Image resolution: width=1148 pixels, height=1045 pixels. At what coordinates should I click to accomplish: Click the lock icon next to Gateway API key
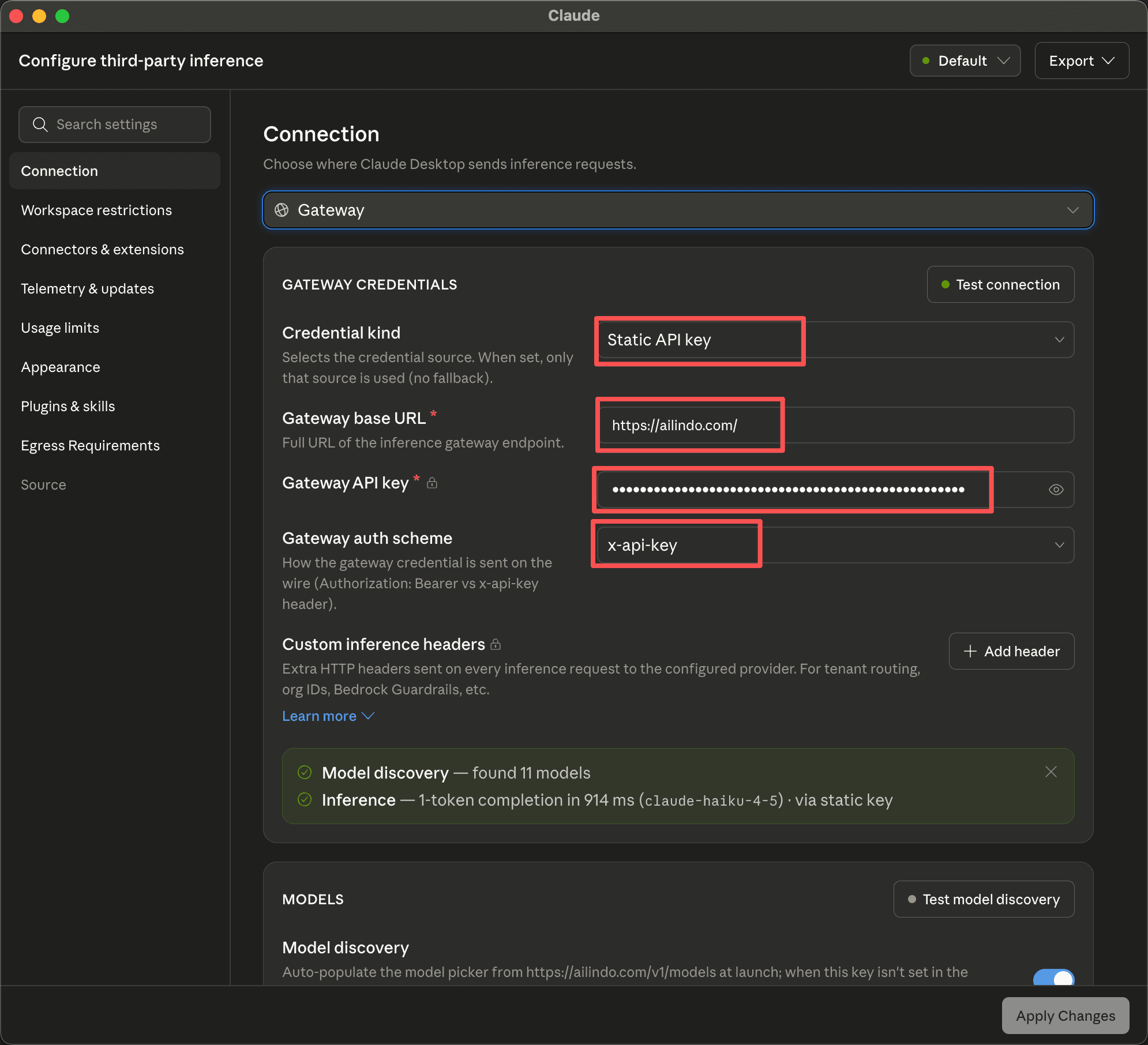click(x=432, y=483)
